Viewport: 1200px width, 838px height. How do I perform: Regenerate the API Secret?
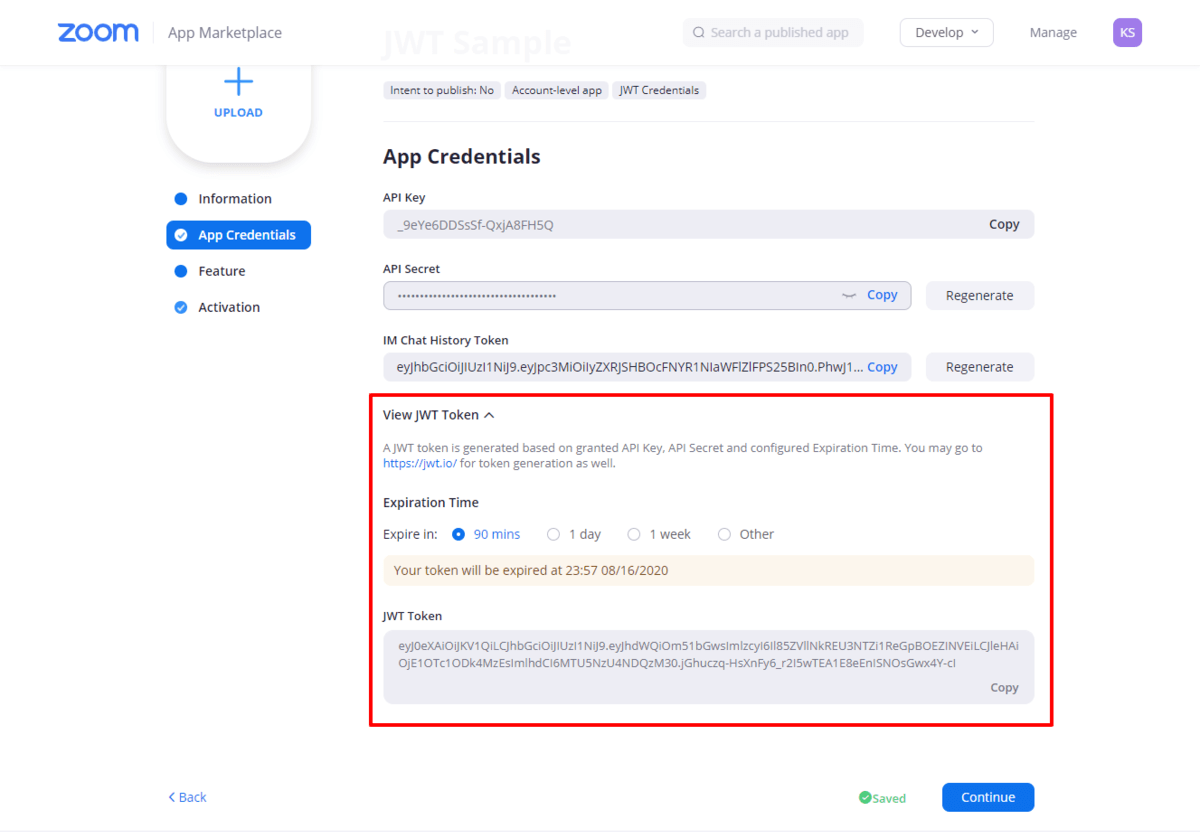coord(980,296)
